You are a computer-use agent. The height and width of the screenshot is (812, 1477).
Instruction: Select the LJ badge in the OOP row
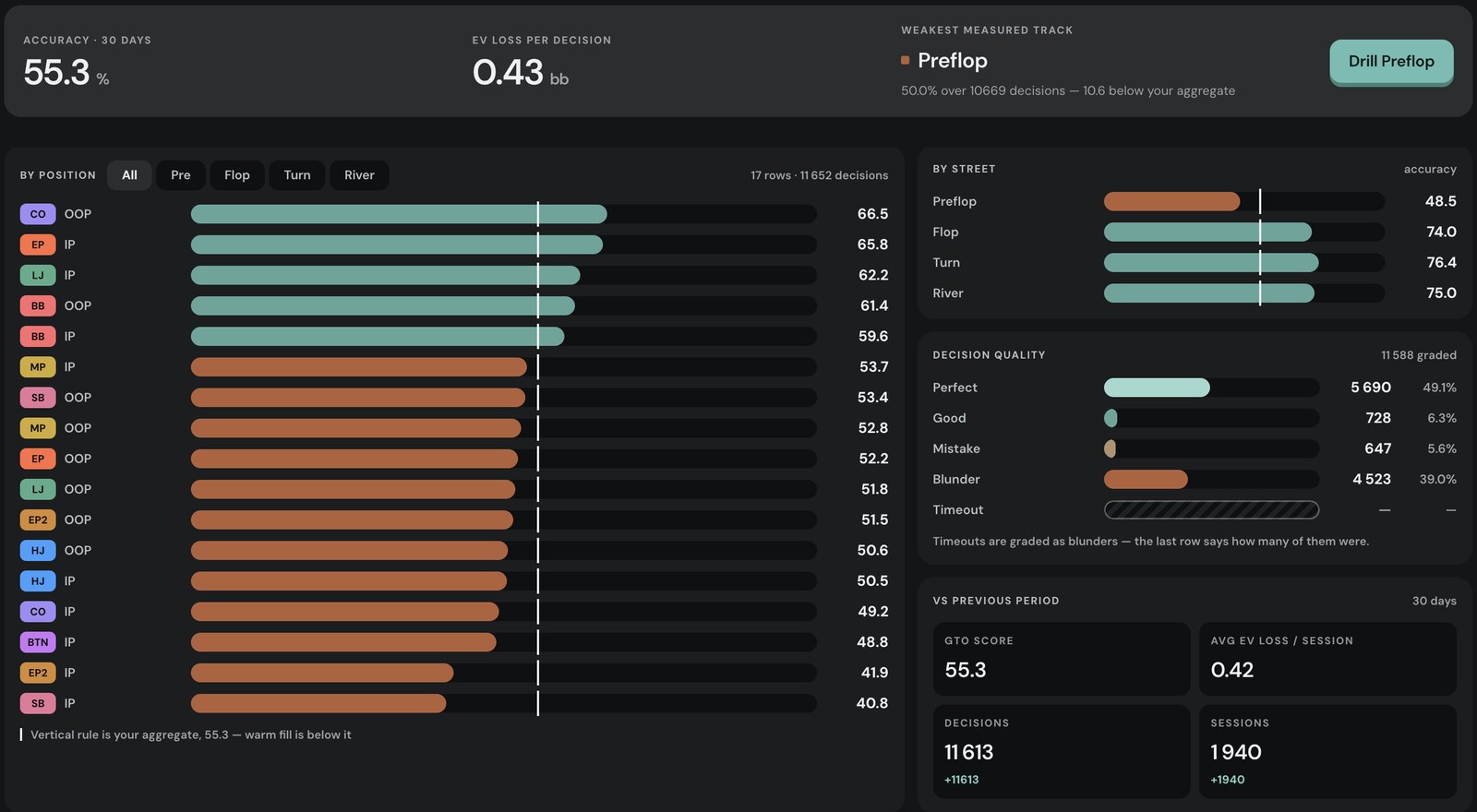click(x=38, y=489)
